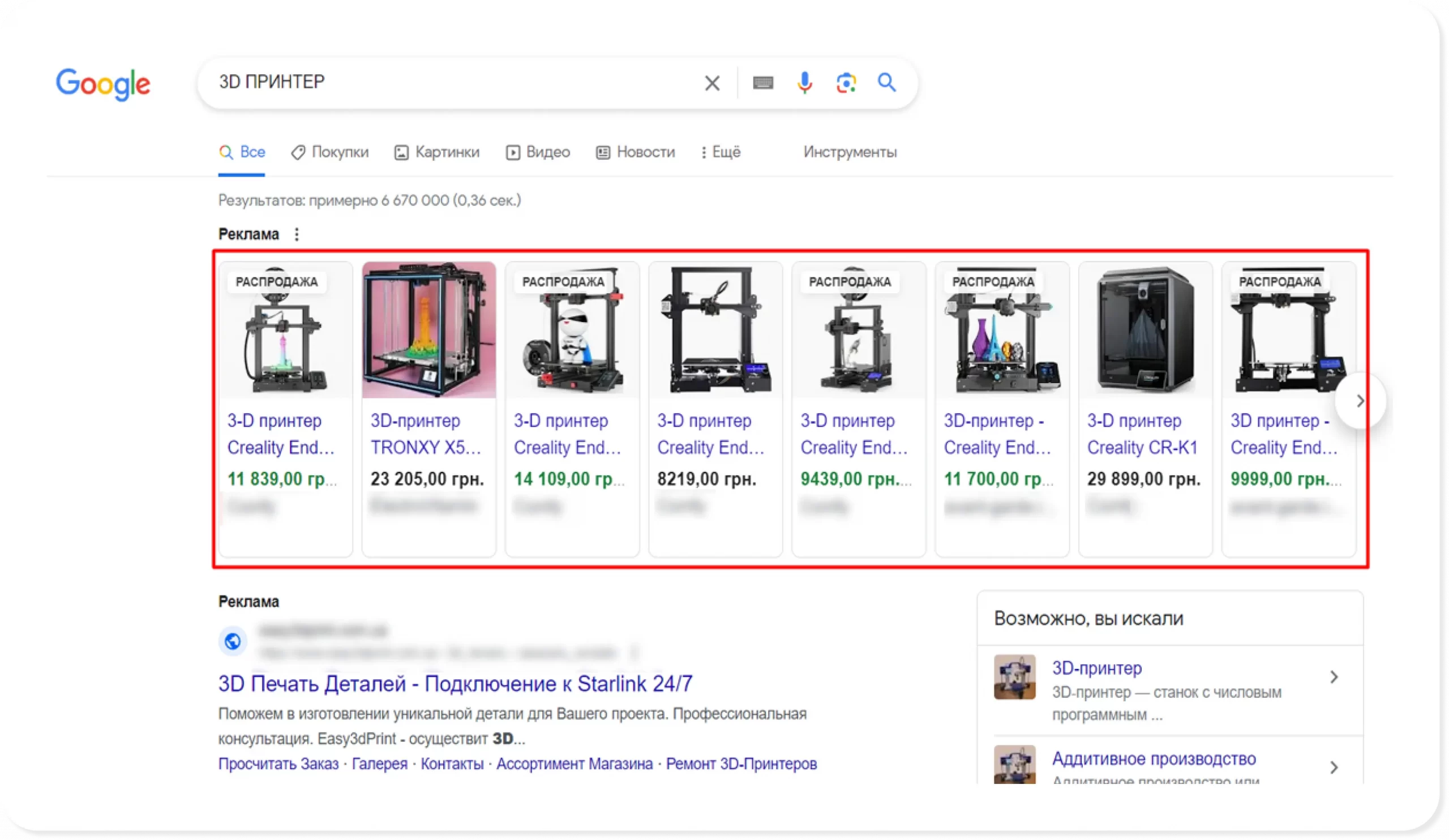Open three-dot menu beside top Реклама label

click(x=297, y=234)
